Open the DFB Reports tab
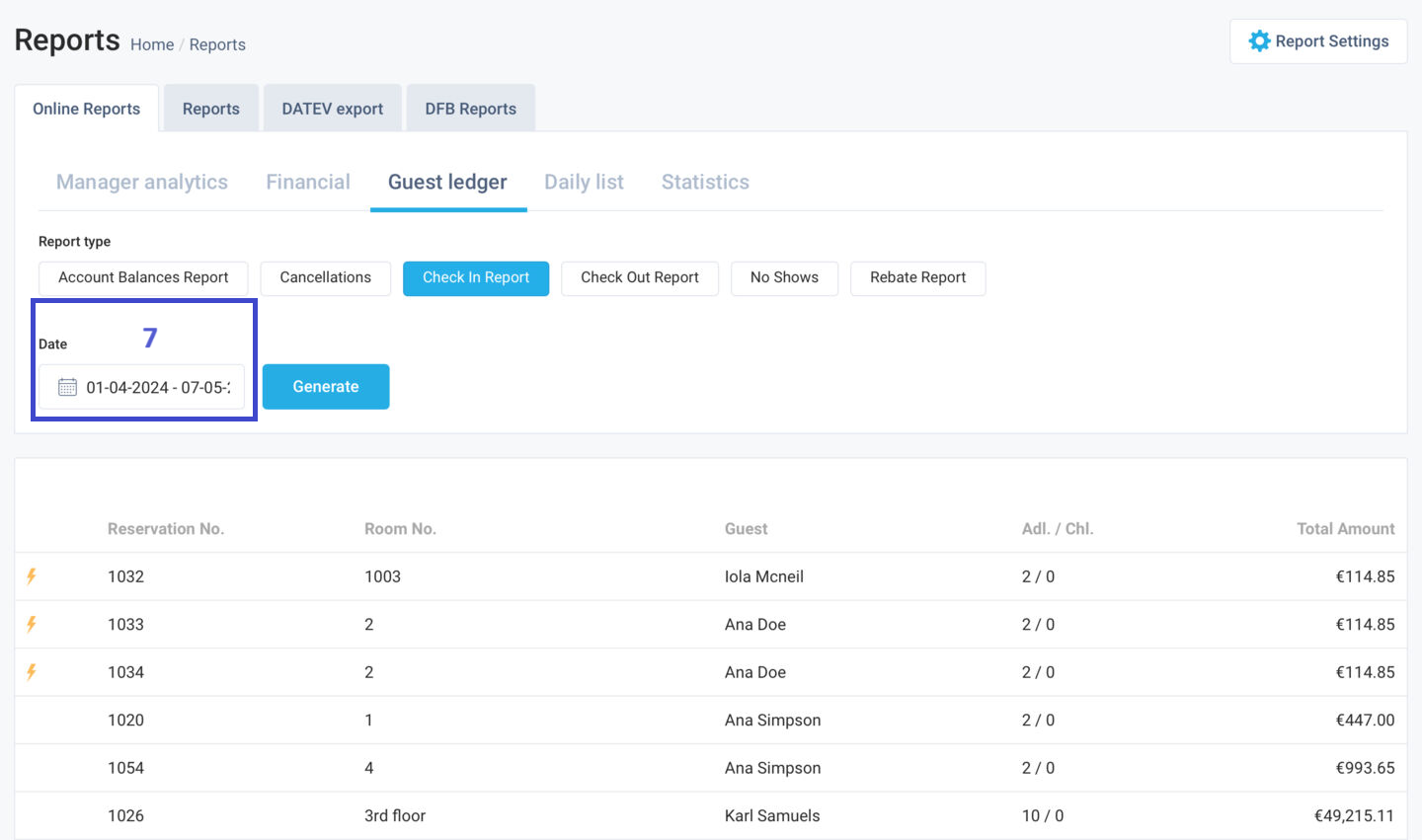Image resolution: width=1422 pixels, height=840 pixels. [x=470, y=108]
